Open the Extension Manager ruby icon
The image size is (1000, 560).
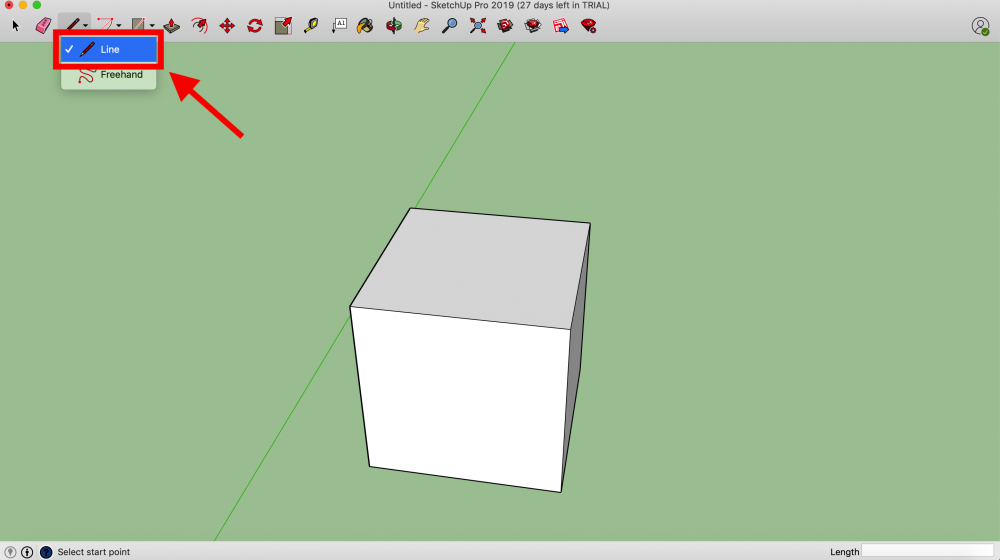[589, 26]
